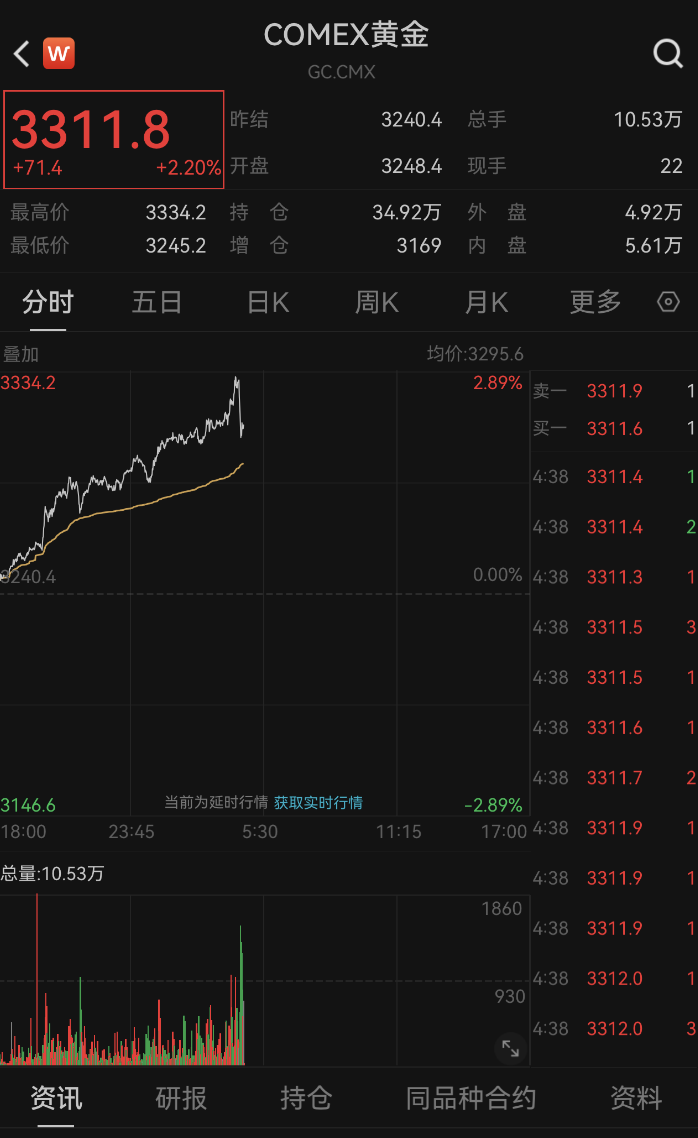Tap the back arrow icon

22,54
